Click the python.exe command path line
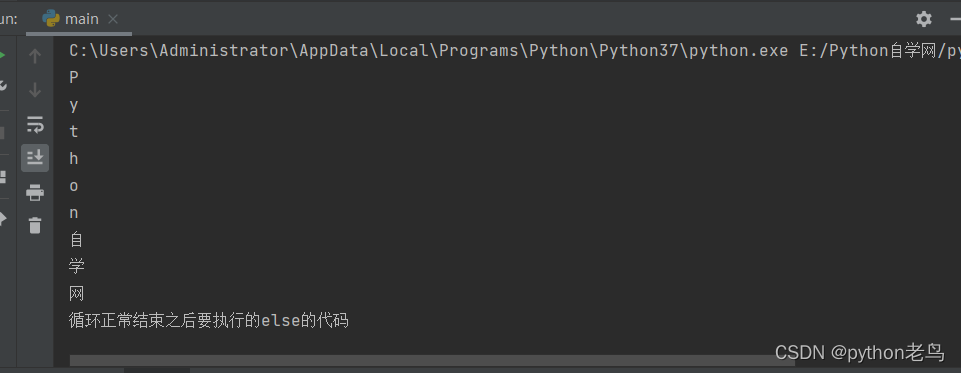 (515, 51)
